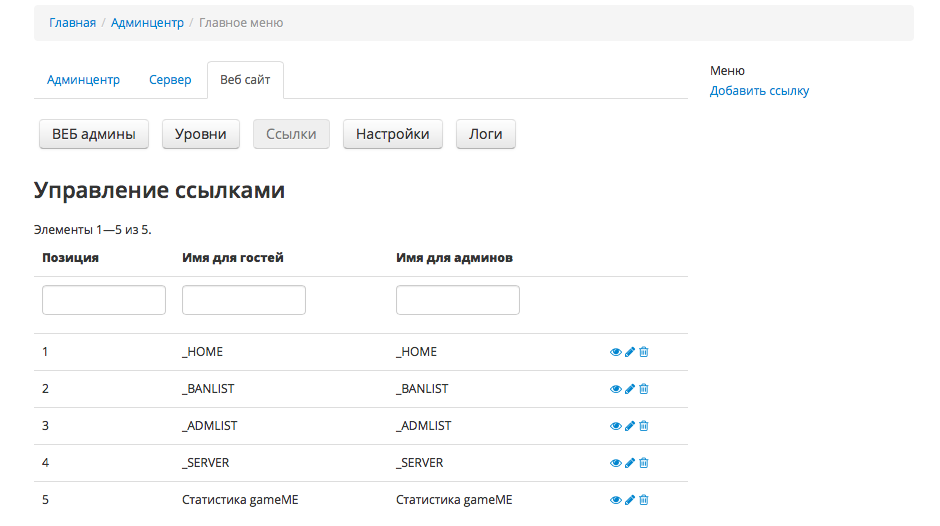Click the Ссылки button

[291, 134]
